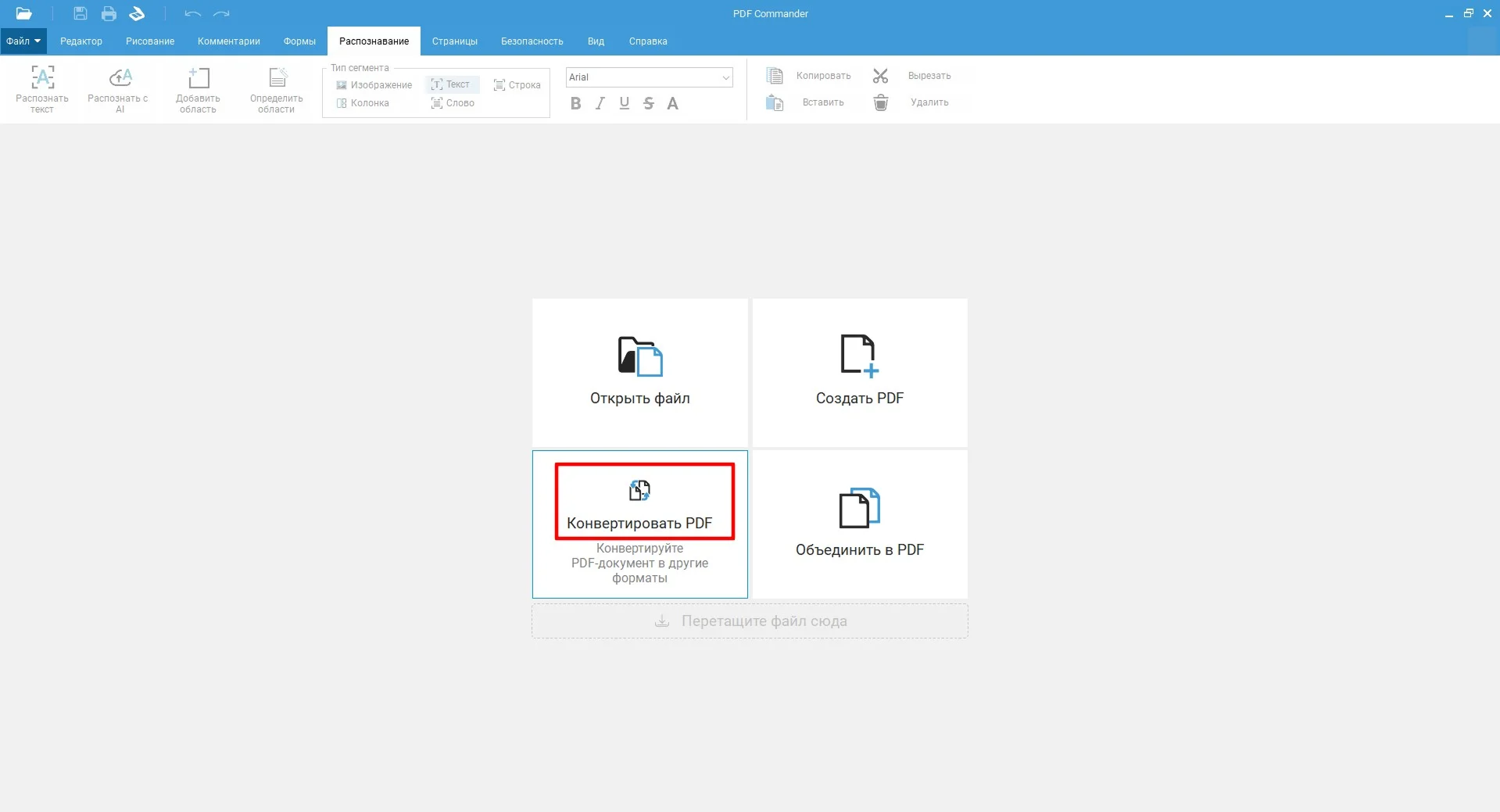The width and height of the screenshot is (1500, 812).
Task: Click the save icon in title bar
Action: (x=80, y=13)
